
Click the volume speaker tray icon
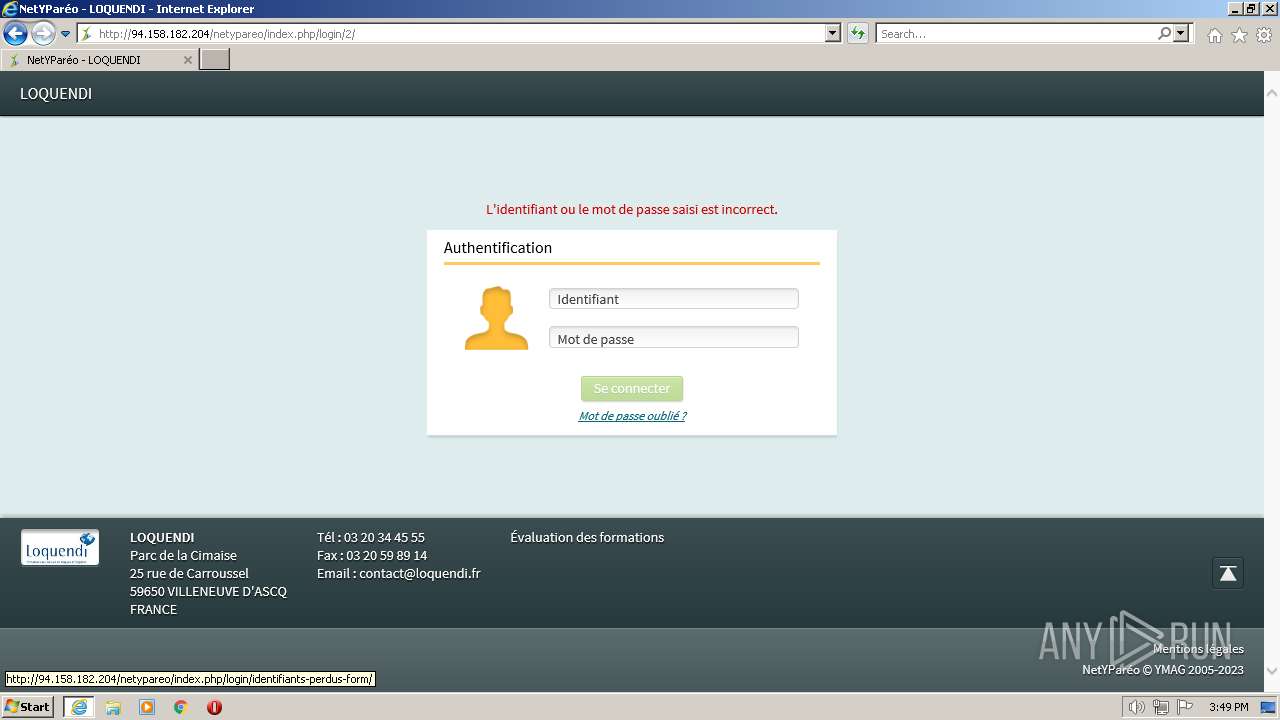tap(1137, 707)
